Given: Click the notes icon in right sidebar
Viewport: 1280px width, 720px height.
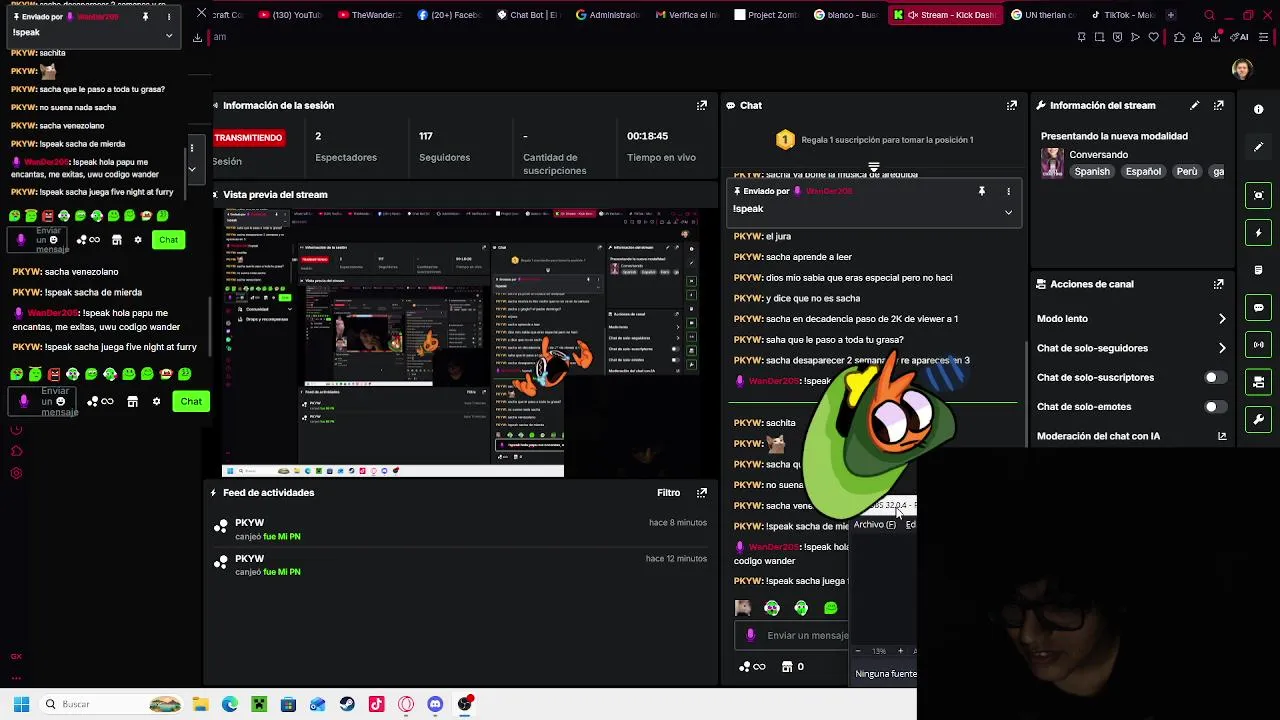Looking at the screenshot, I should pos(1259,270).
